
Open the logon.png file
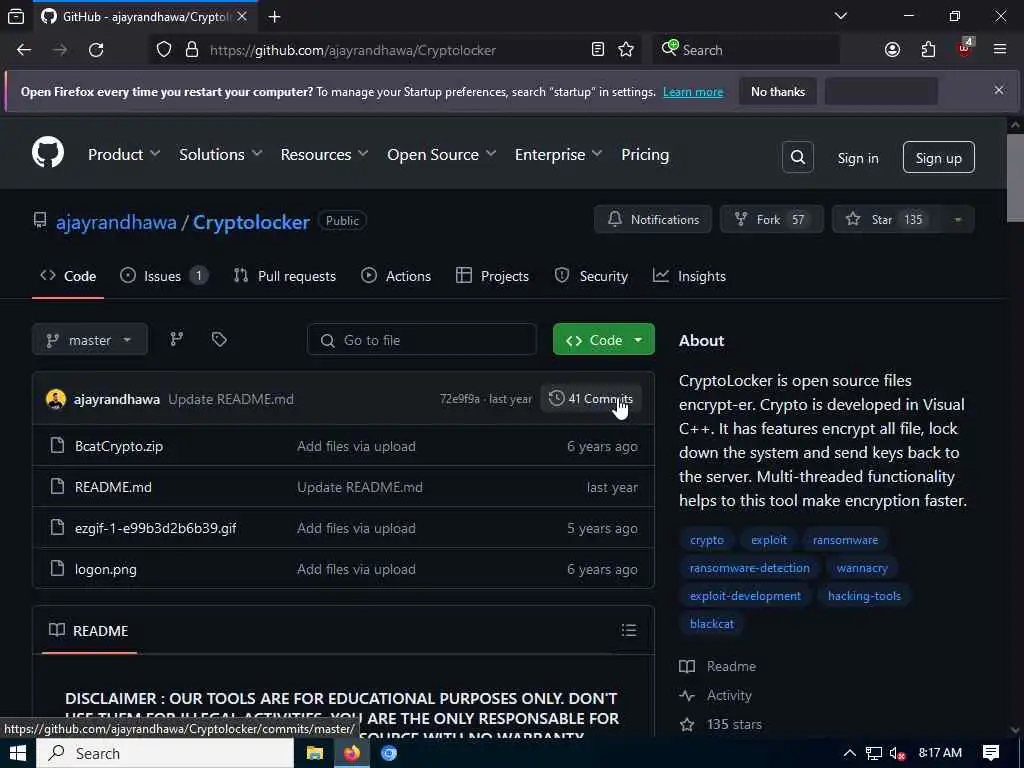coord(106,569)
